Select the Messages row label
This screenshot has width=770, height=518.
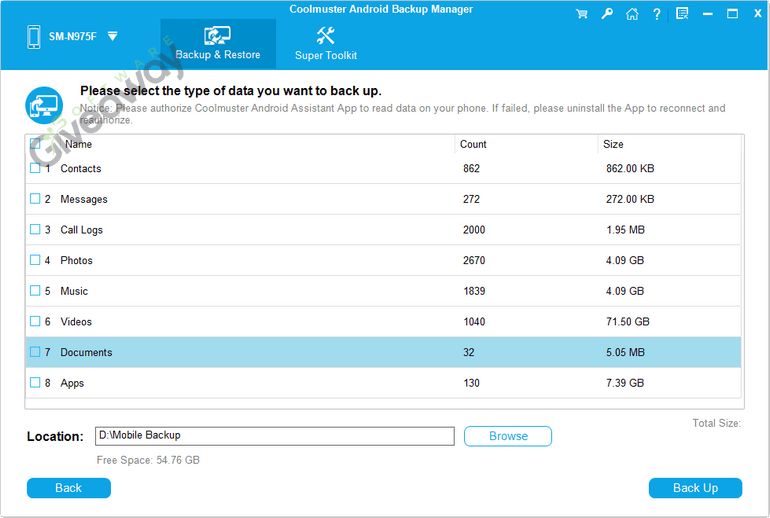coord(84,199)
